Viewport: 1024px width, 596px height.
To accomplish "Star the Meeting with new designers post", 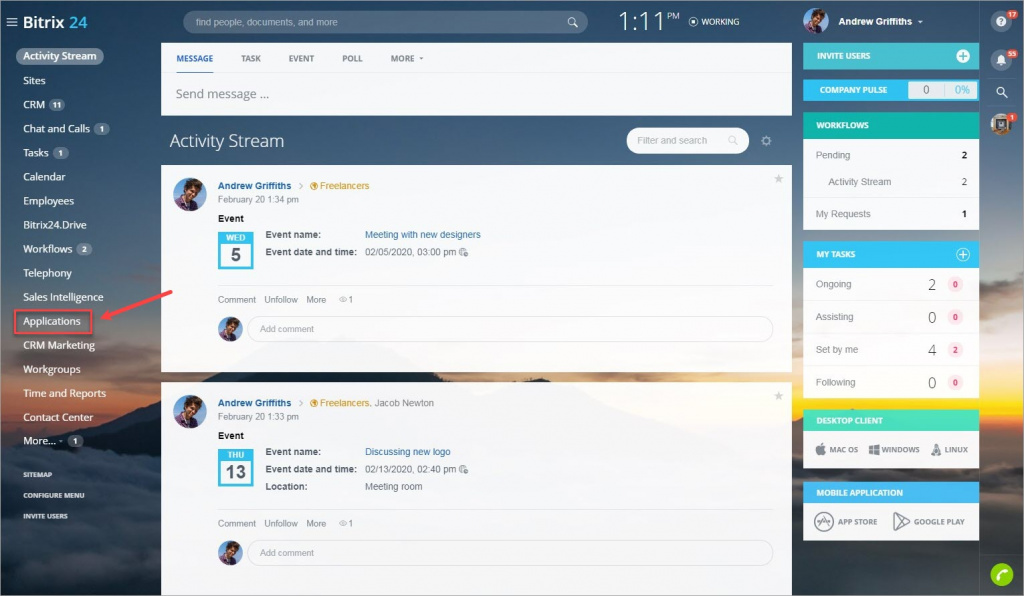I will point(778,179).
